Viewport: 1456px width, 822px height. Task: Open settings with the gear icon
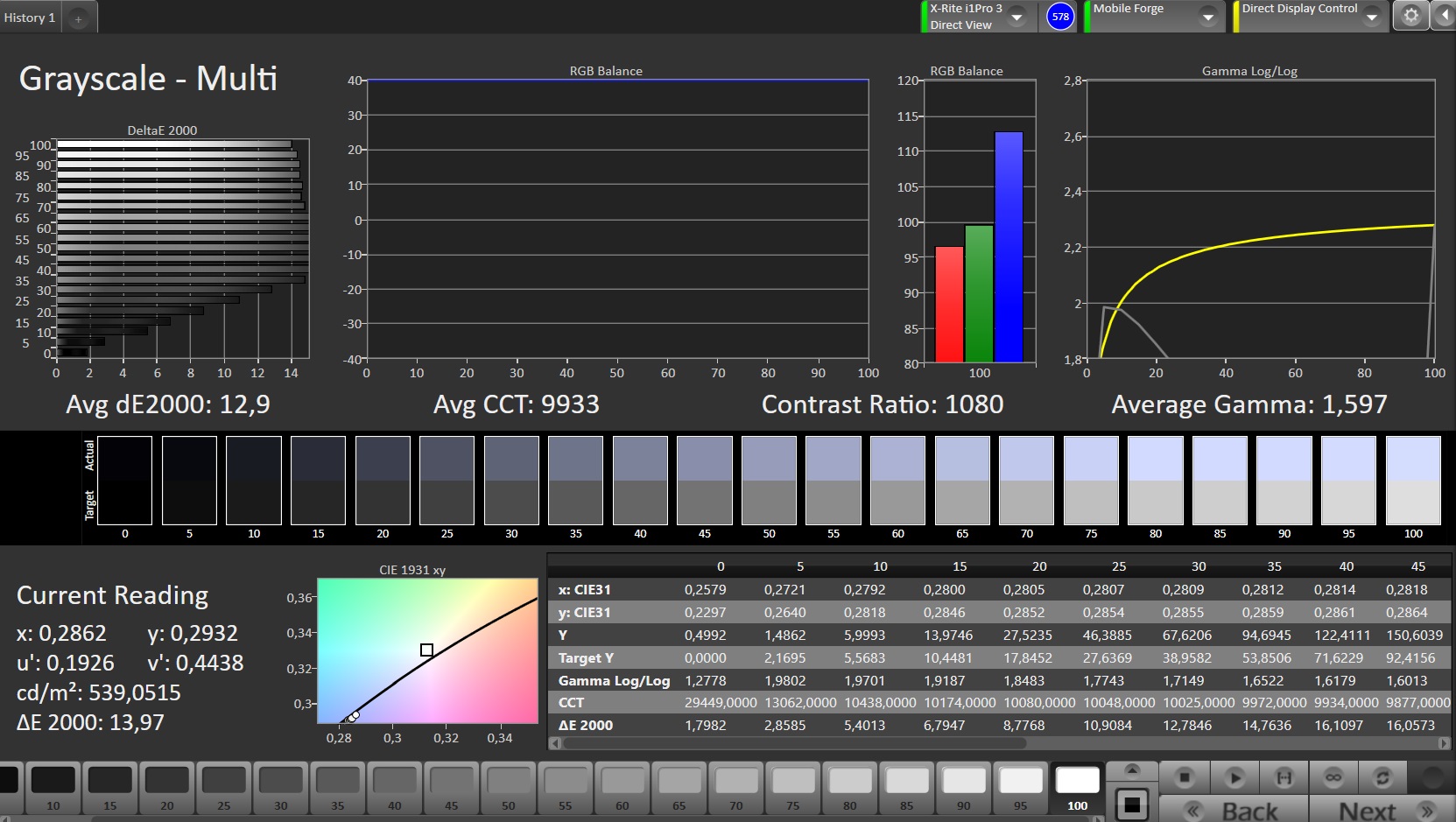click(x=1410, y=16)
